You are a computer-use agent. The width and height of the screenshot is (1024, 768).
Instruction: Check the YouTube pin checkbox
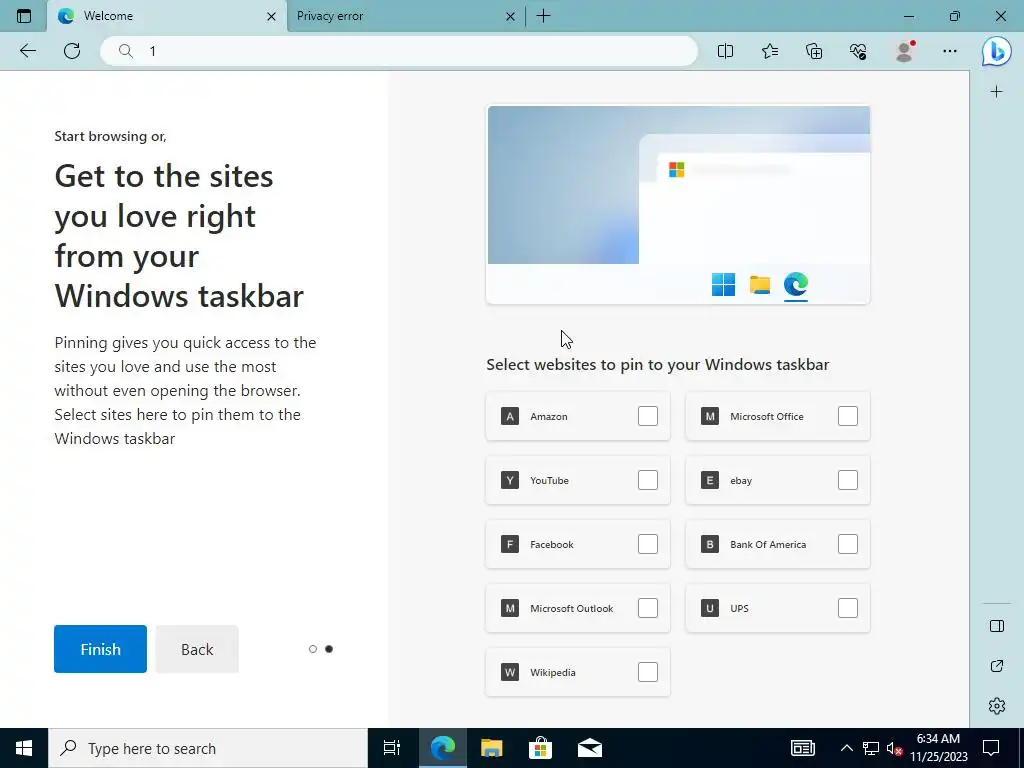(648, 480)
